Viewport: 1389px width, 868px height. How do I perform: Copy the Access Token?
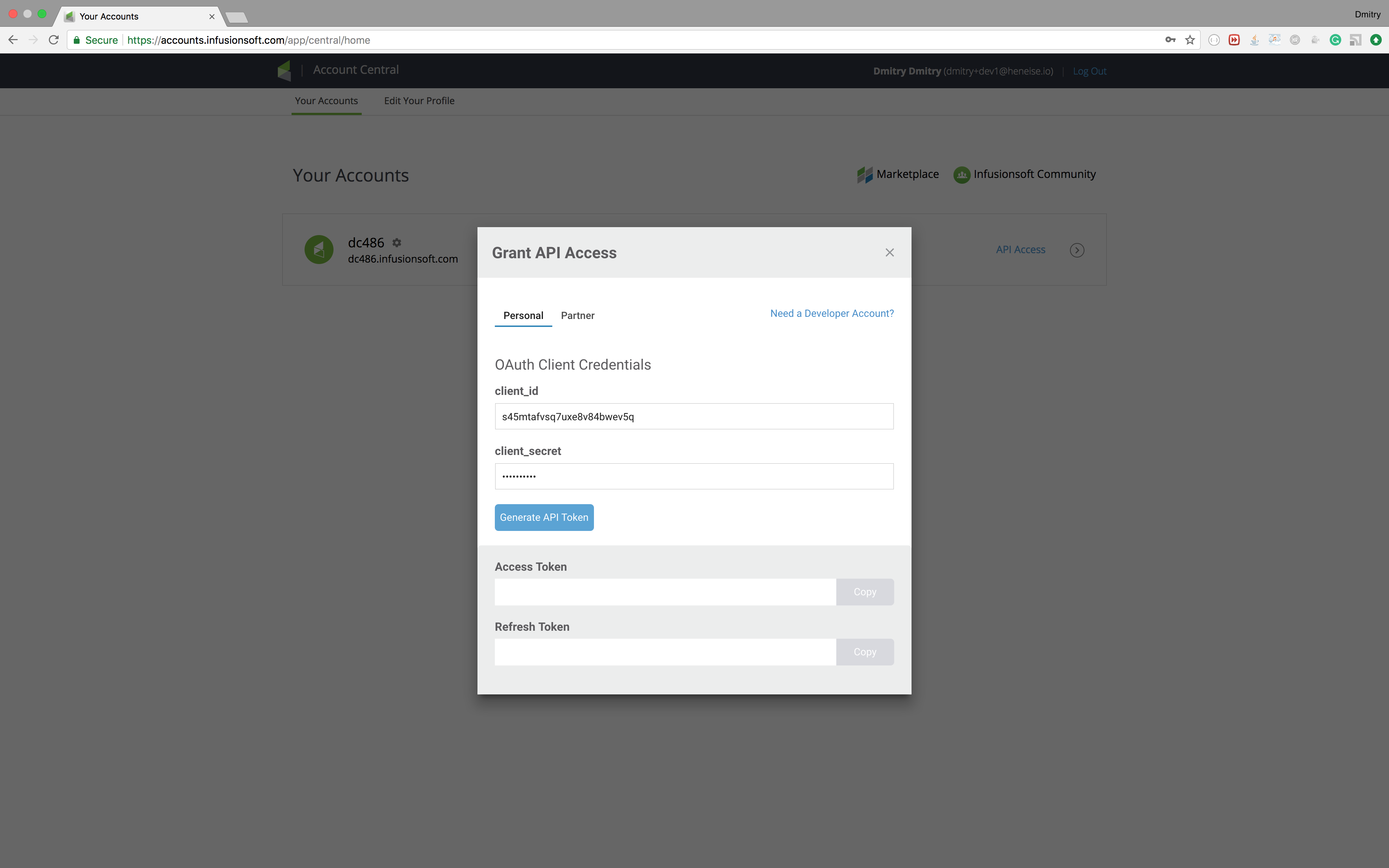coord(865,592)
